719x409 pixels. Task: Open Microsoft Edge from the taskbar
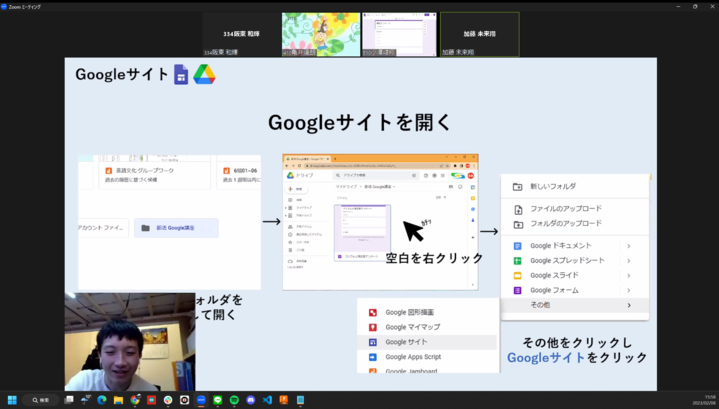click(102, 400)
